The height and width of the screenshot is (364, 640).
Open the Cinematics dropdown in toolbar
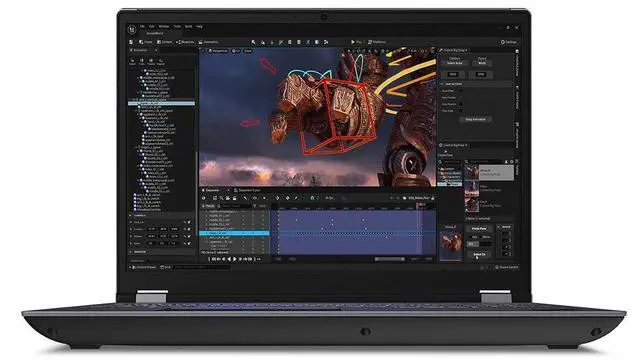coord(209,42)
